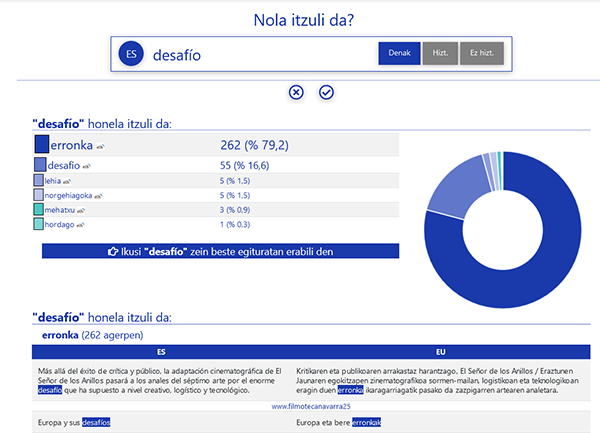Click the ES language circle badge

pyautogui.click(x=131, y=55)
